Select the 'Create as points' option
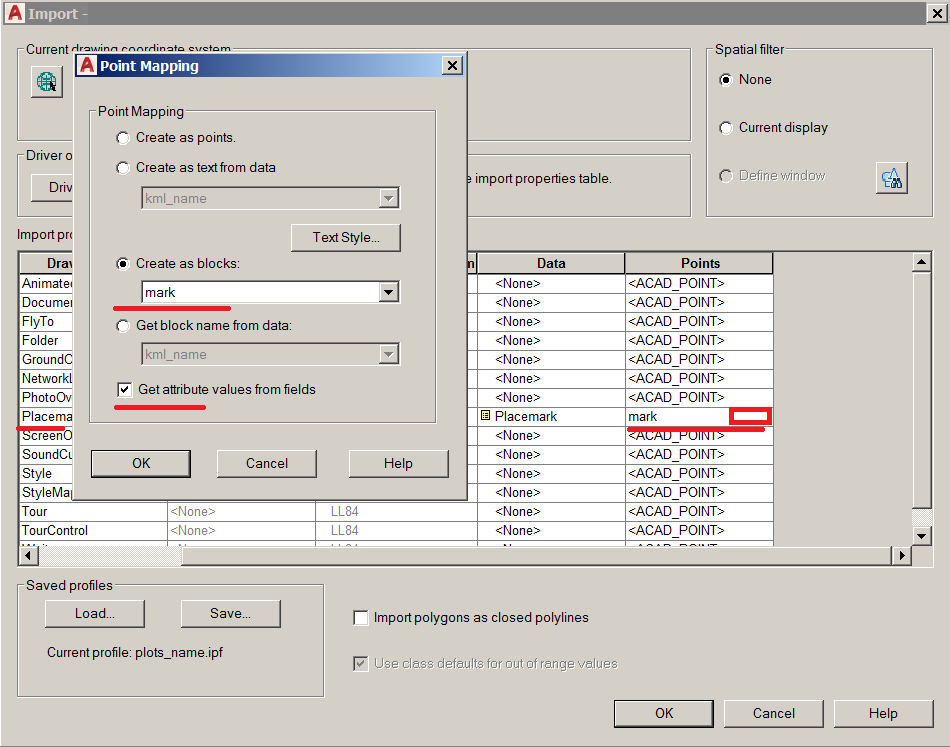Viewport: 950px width, 747px height. (x=122, y=138)
